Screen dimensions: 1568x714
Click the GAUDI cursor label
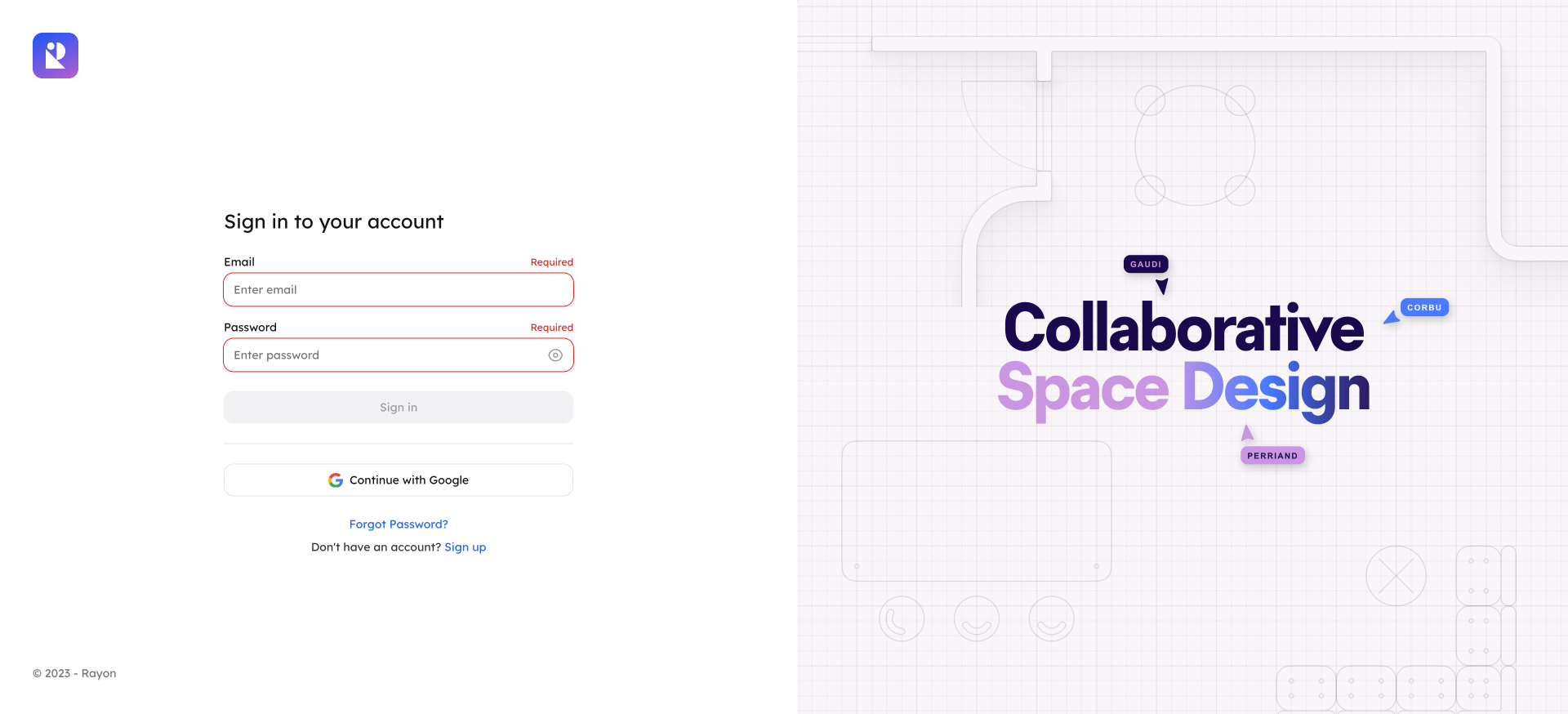1146,264
